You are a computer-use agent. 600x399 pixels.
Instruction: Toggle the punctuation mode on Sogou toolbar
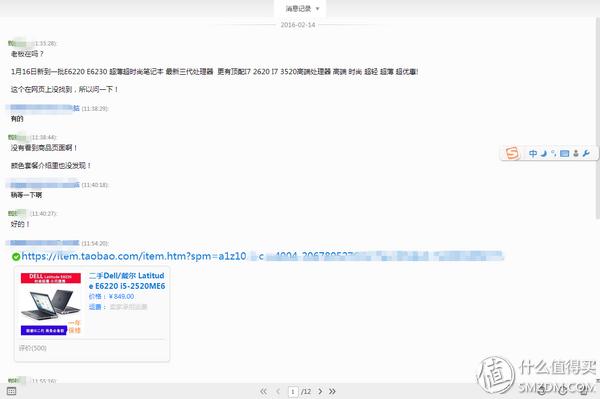(553, 153)
